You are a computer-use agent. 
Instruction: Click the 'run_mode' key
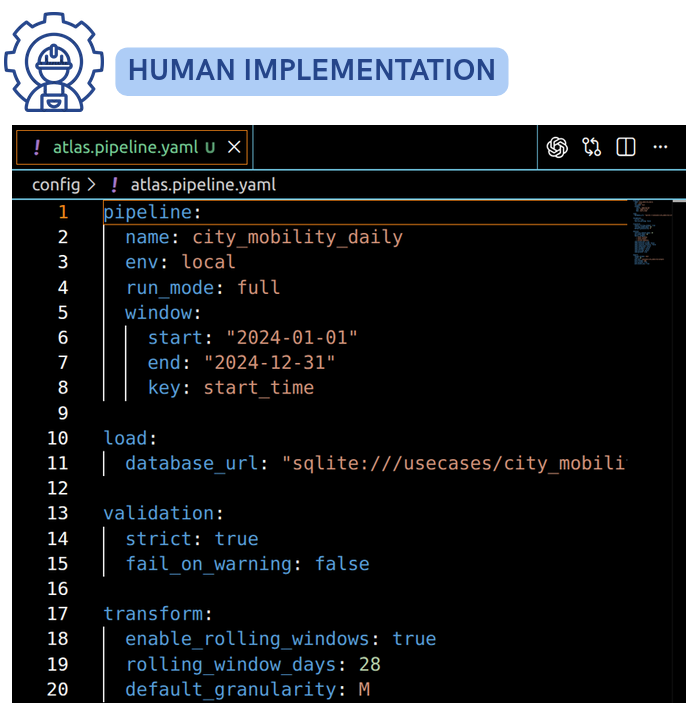[170, 288]
